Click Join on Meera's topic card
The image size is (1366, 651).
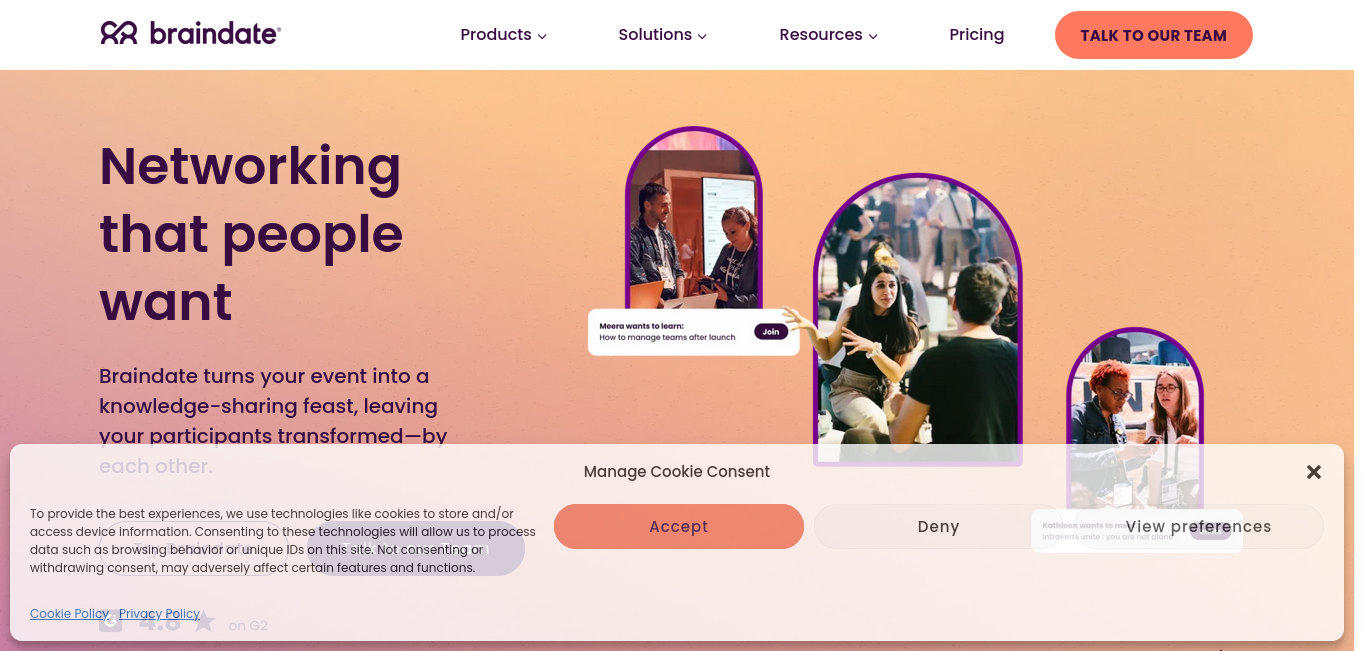pos(771,332)
